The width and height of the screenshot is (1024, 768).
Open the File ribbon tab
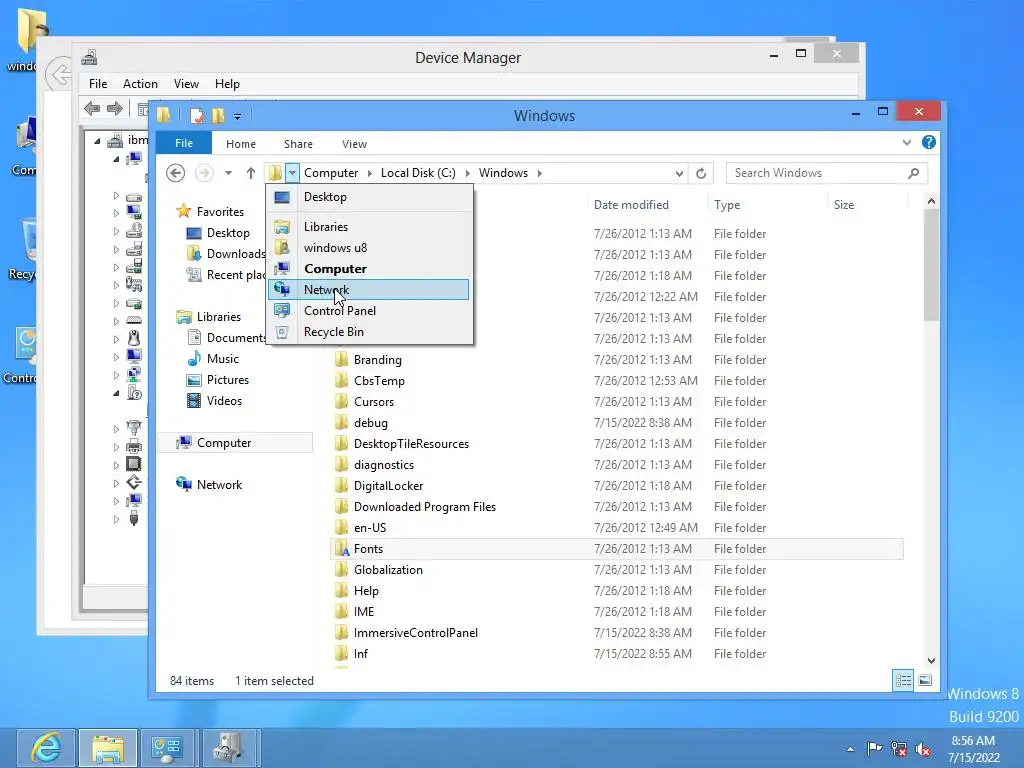[x=184, y=144]
